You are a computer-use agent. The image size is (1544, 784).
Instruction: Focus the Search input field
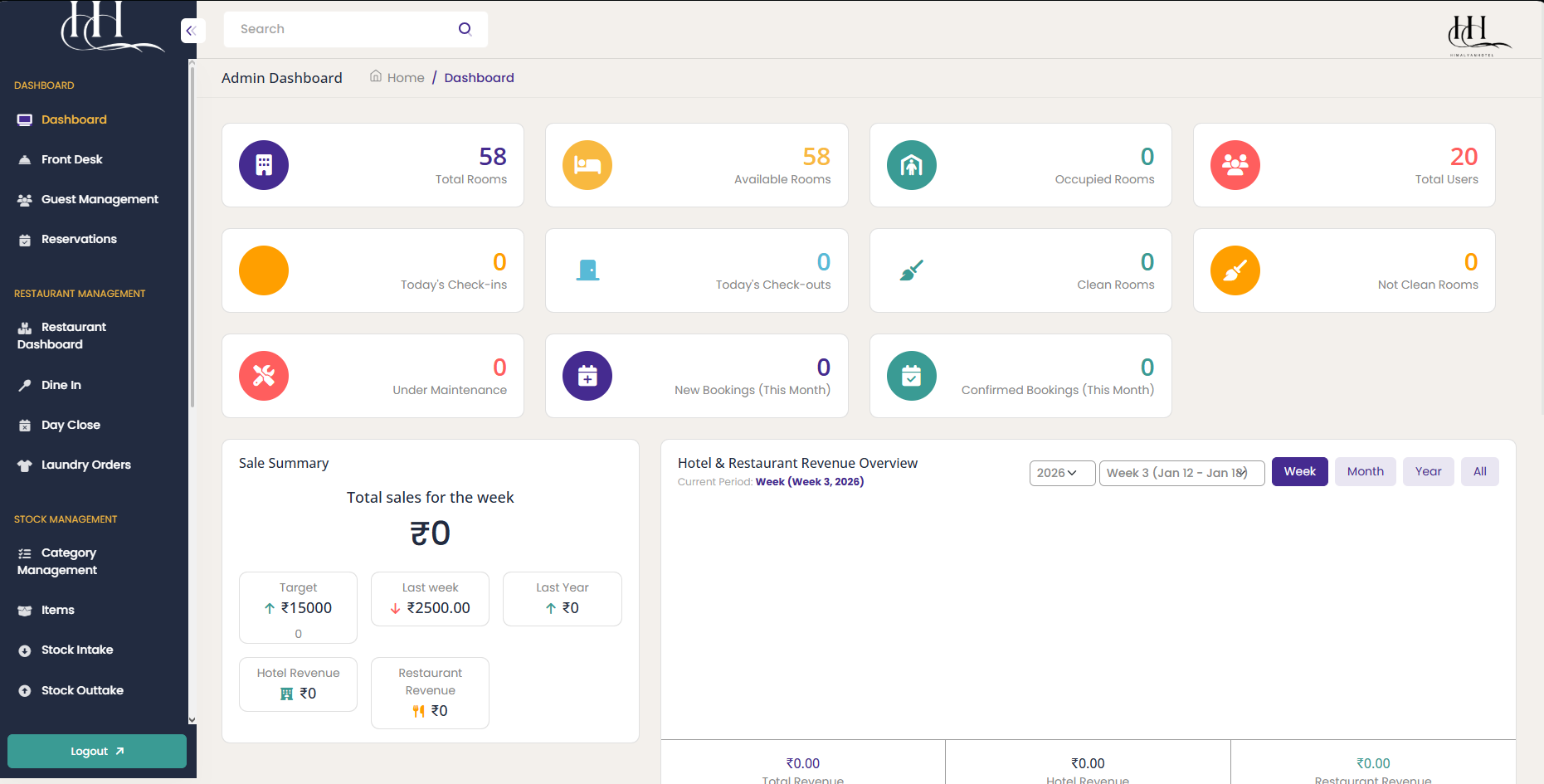[x=340, y=29]
